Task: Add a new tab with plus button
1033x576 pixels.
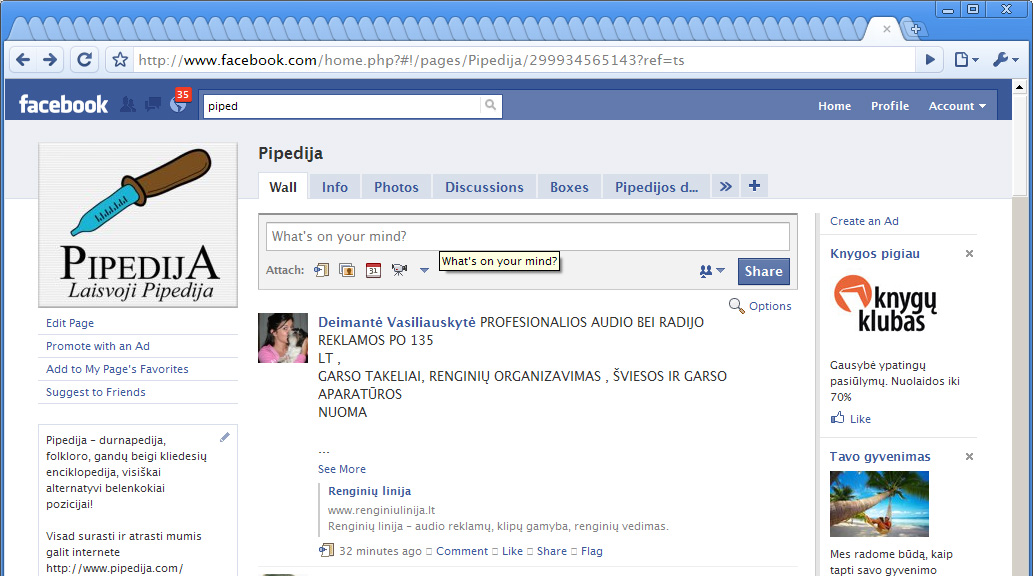Action: [x=754, y=186]
